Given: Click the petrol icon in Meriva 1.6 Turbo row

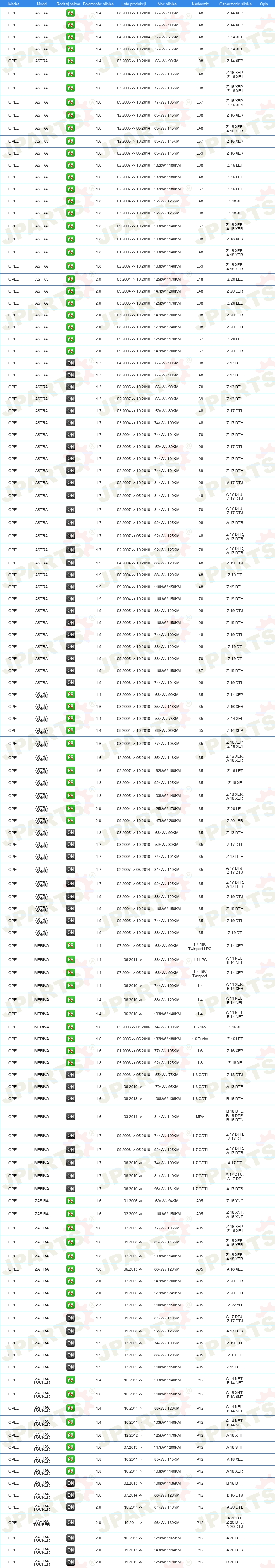Looking at the screenshot, I should pyautogui.click(x=71, y=1039).
